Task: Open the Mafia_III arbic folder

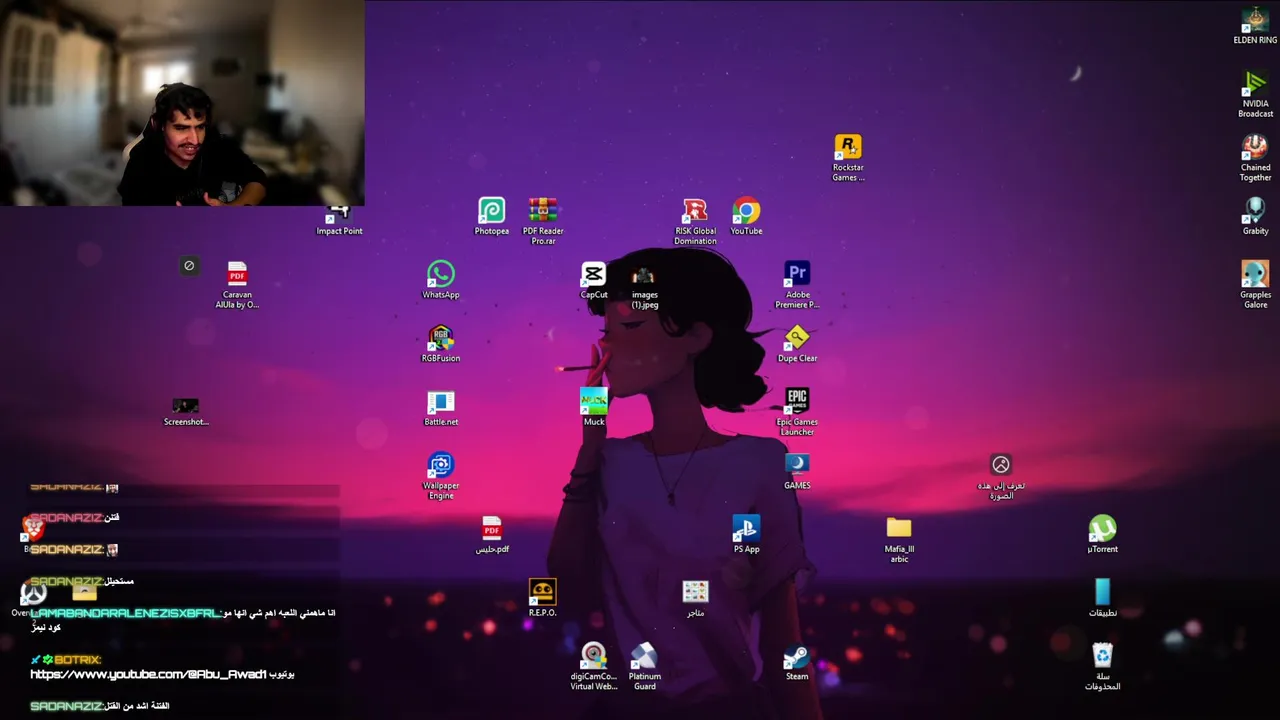Action: [899, 539]
